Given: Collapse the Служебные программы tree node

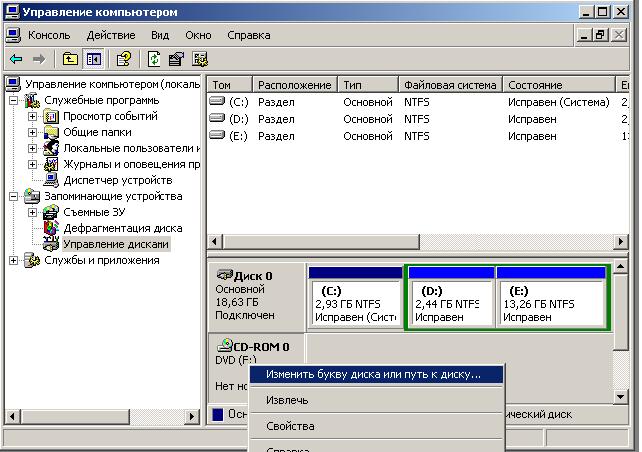Looking at the screenshot, I should [14, 100].
